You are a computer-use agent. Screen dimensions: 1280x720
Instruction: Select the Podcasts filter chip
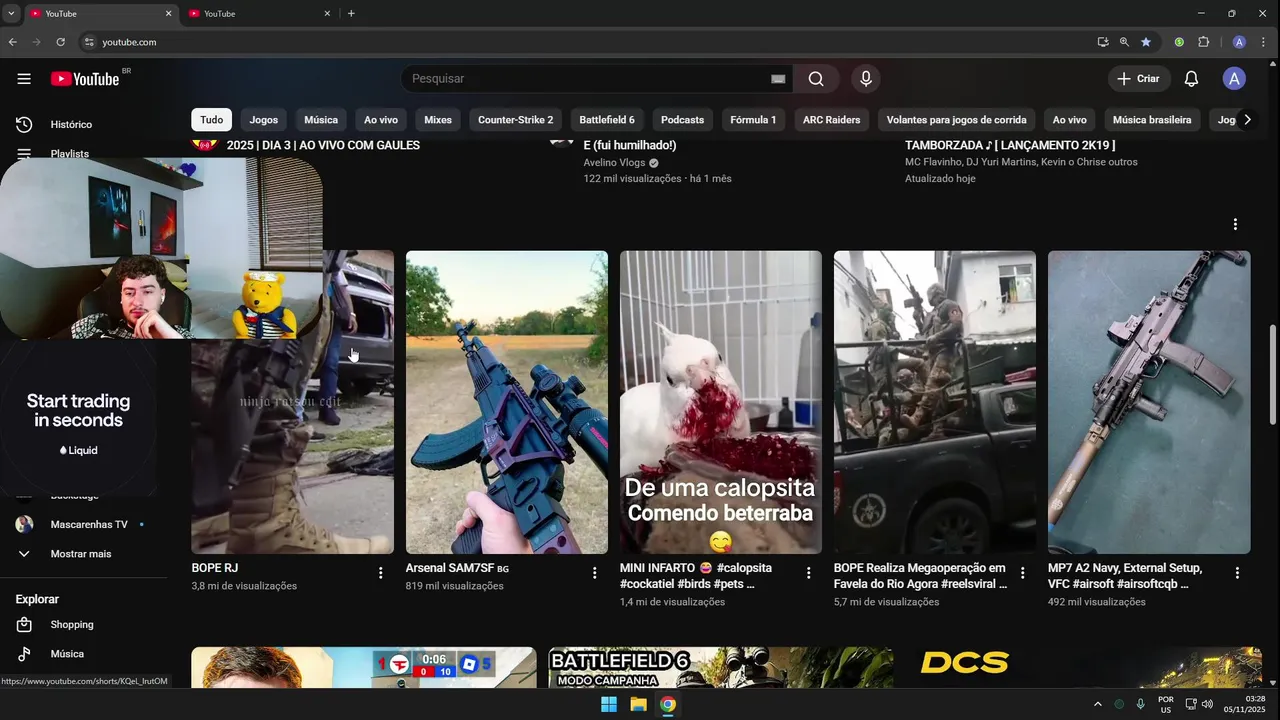point(683,119)
